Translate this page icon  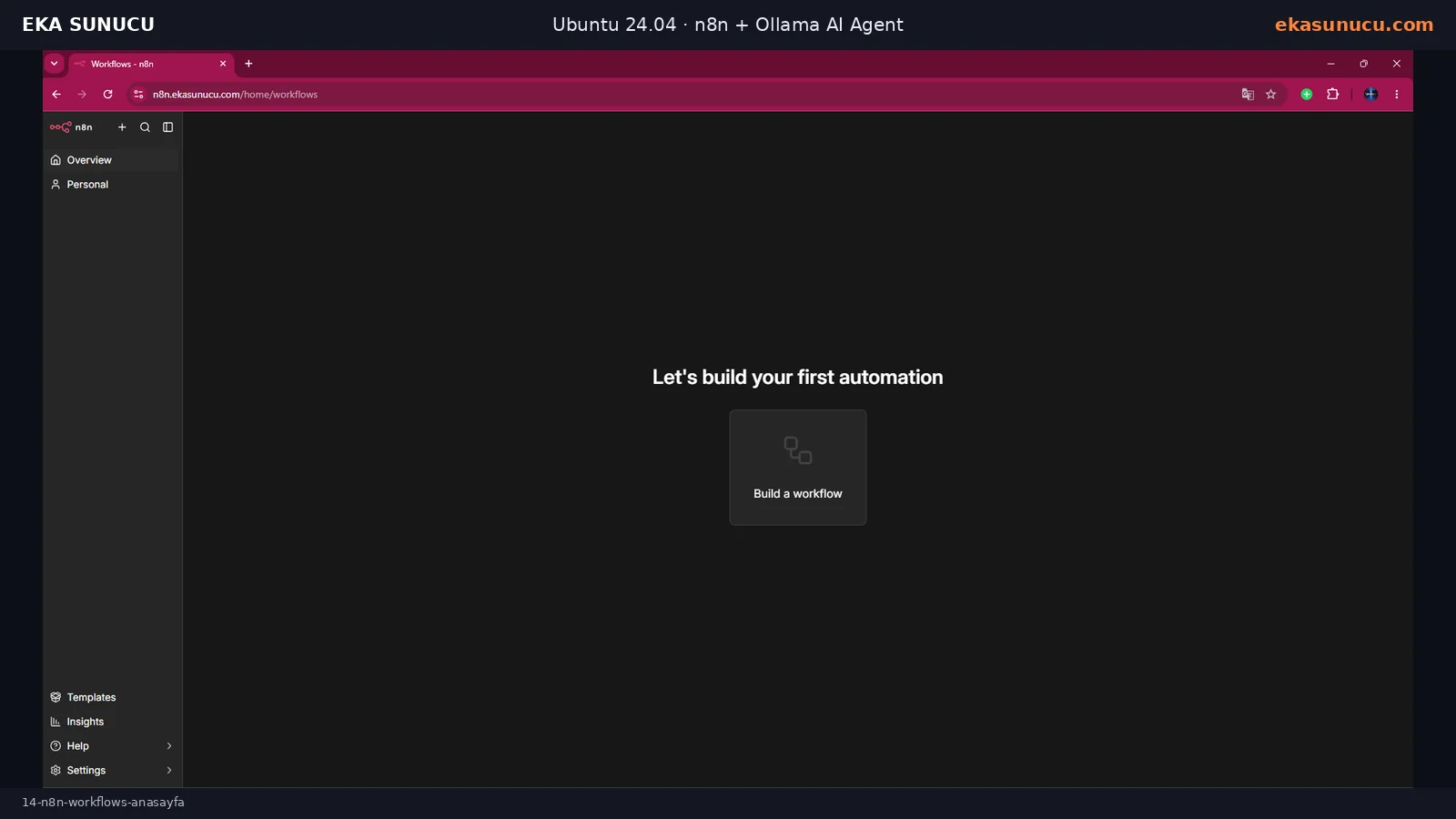[x=1248, y=95]
